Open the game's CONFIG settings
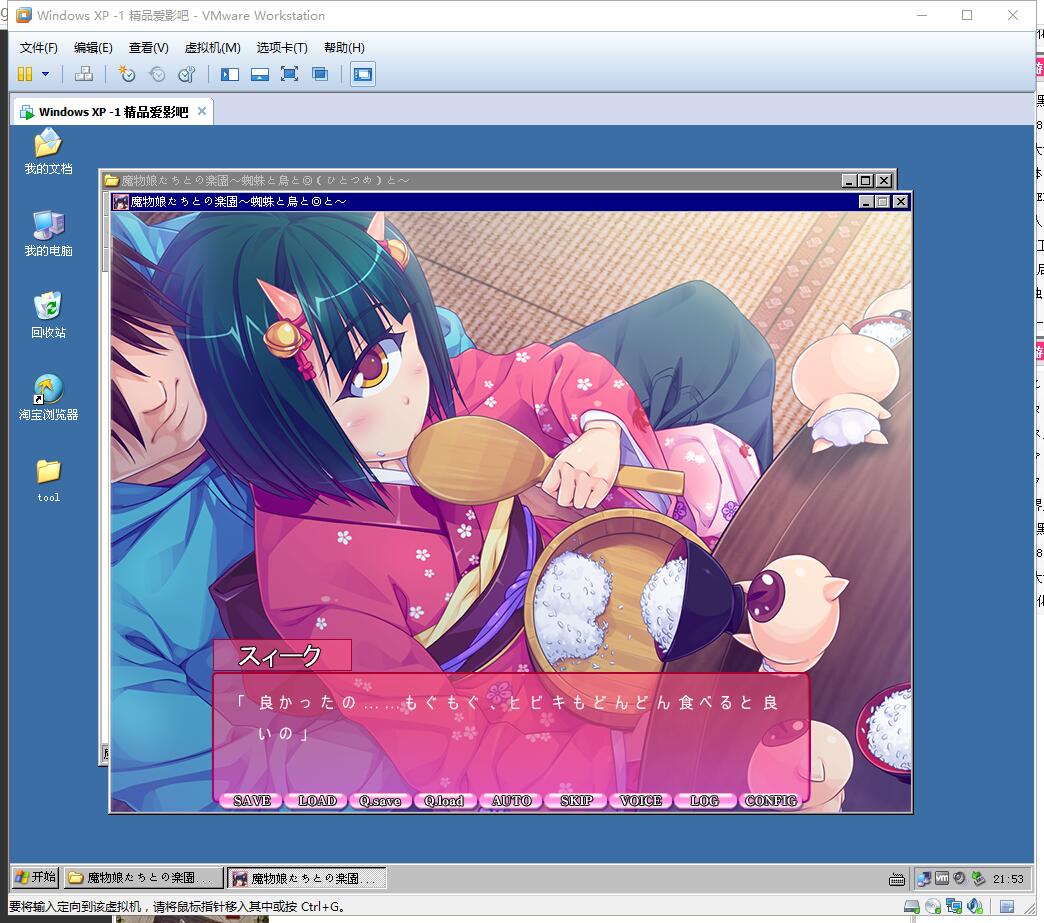 click(x=770, y=800)
